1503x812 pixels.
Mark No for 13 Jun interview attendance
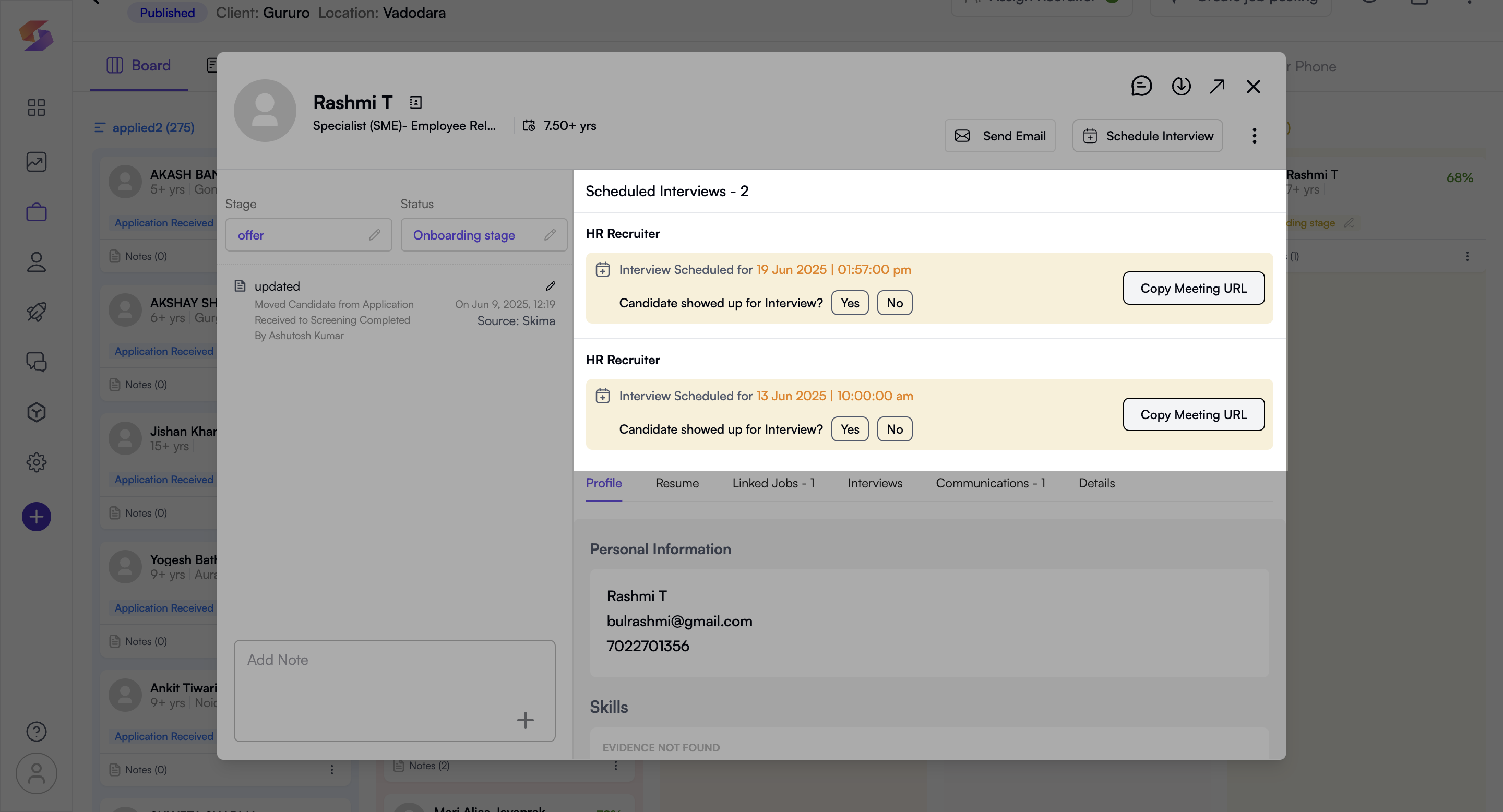(894, 429)
